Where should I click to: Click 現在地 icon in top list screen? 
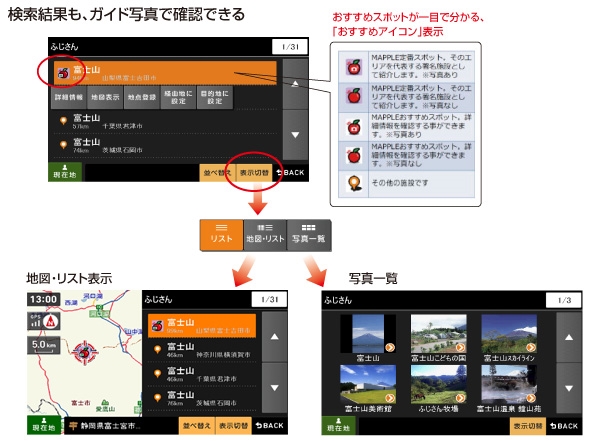coord(65,172)
